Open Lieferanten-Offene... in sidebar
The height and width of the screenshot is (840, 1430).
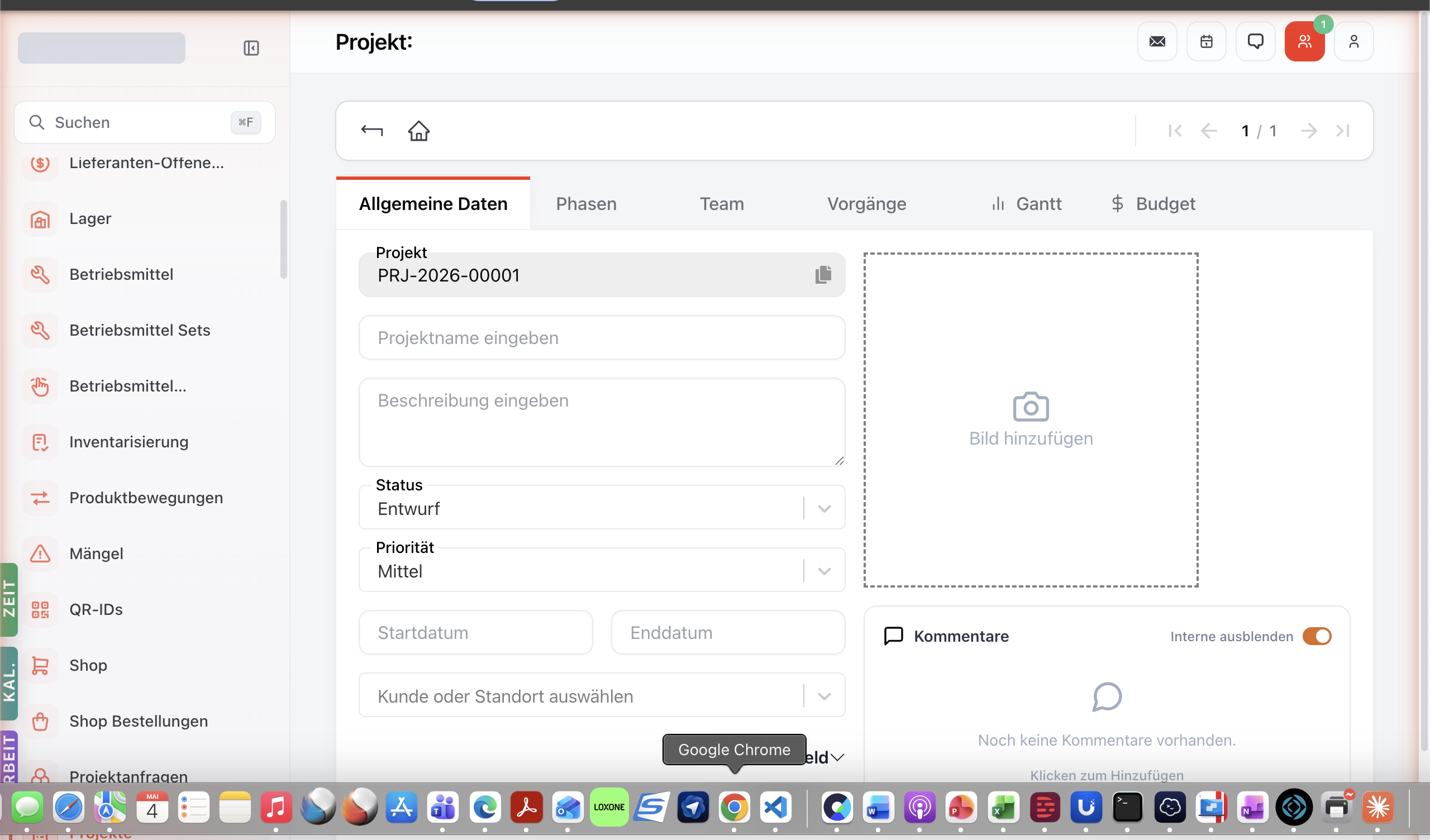tap(145, 163)
